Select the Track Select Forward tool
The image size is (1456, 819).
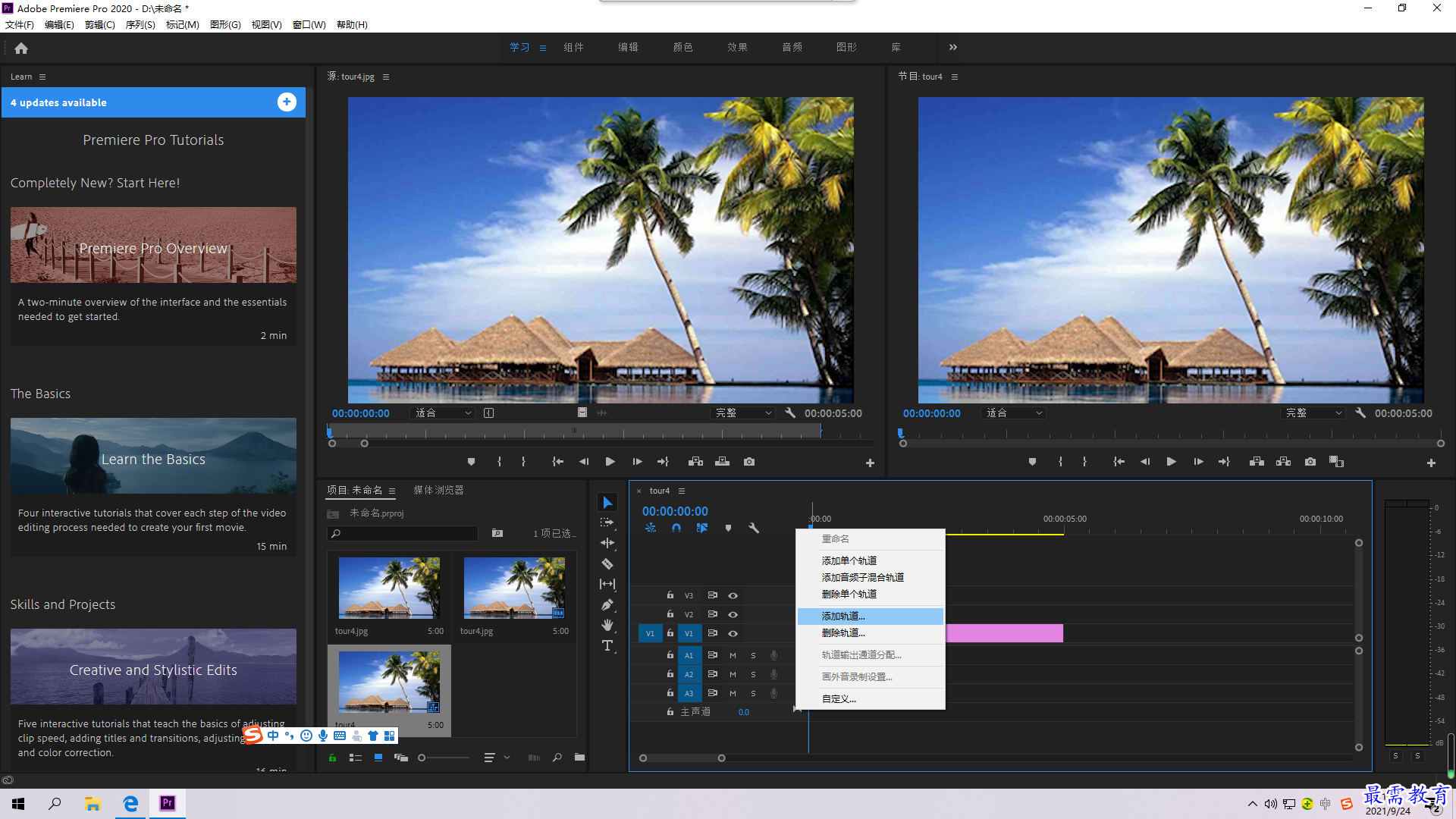click(607, 522)
